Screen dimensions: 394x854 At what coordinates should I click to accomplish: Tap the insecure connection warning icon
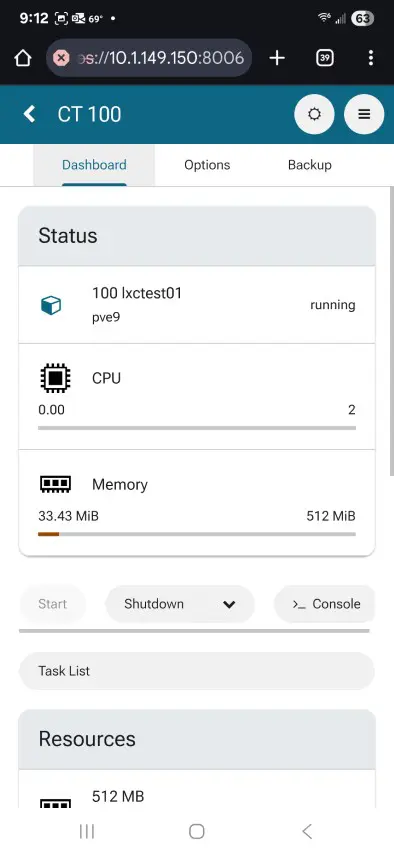pyautogui.click(x=62, y=58)
